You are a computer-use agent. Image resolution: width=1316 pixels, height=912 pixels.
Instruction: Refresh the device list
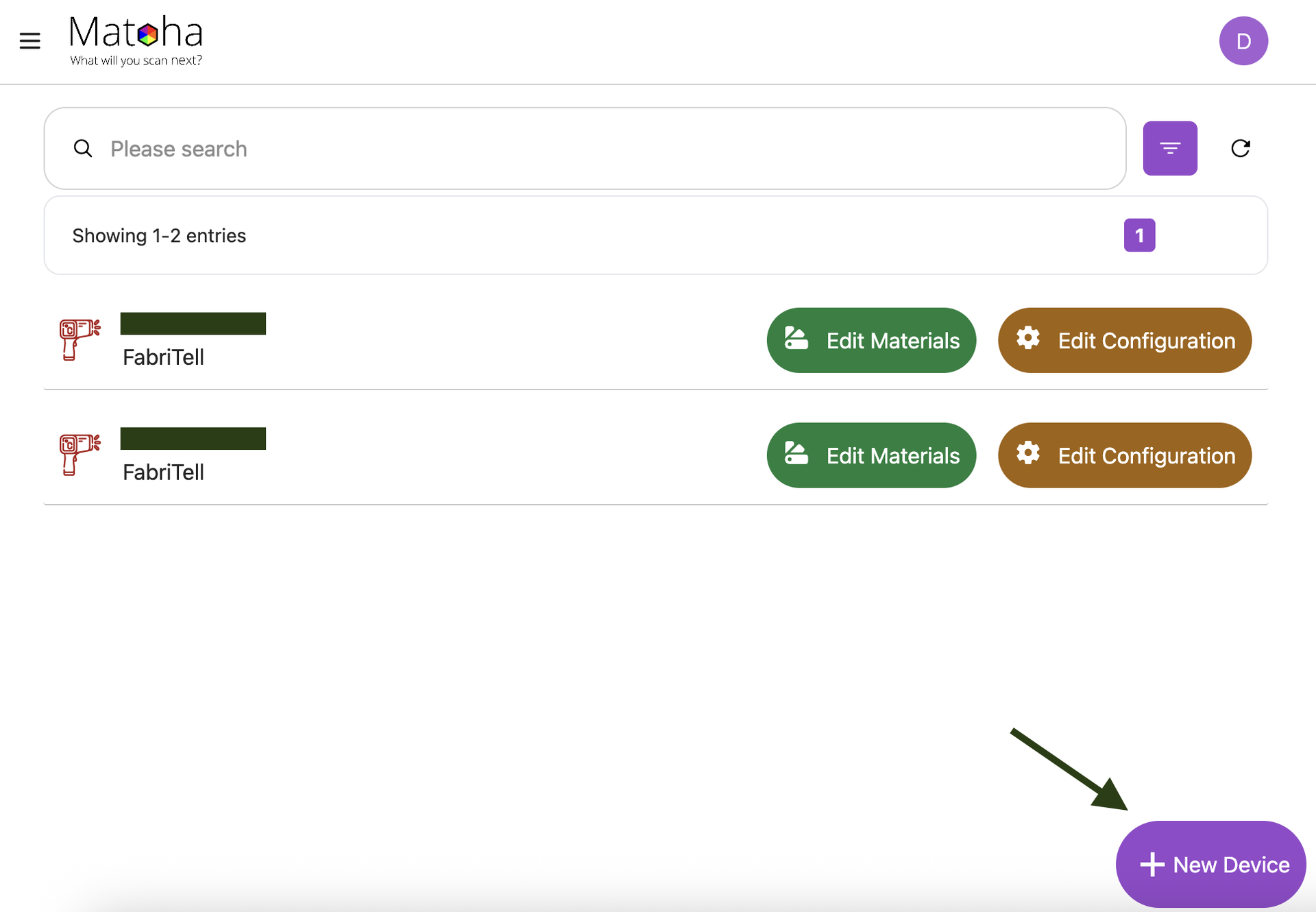pyautogui.click(x=1240, y=148)
